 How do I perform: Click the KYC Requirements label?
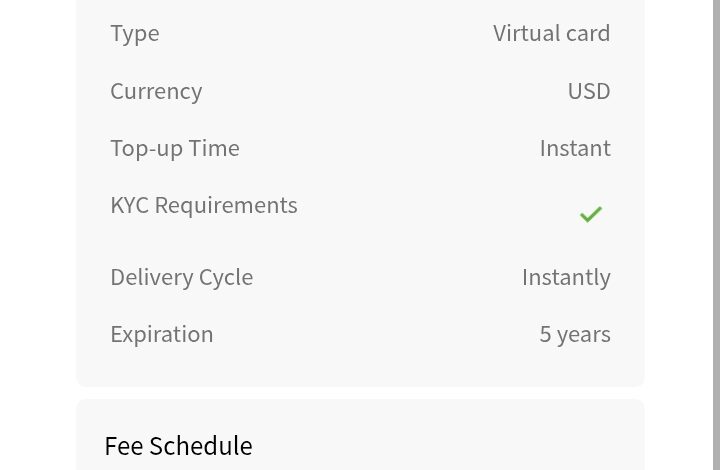point(204,205)
